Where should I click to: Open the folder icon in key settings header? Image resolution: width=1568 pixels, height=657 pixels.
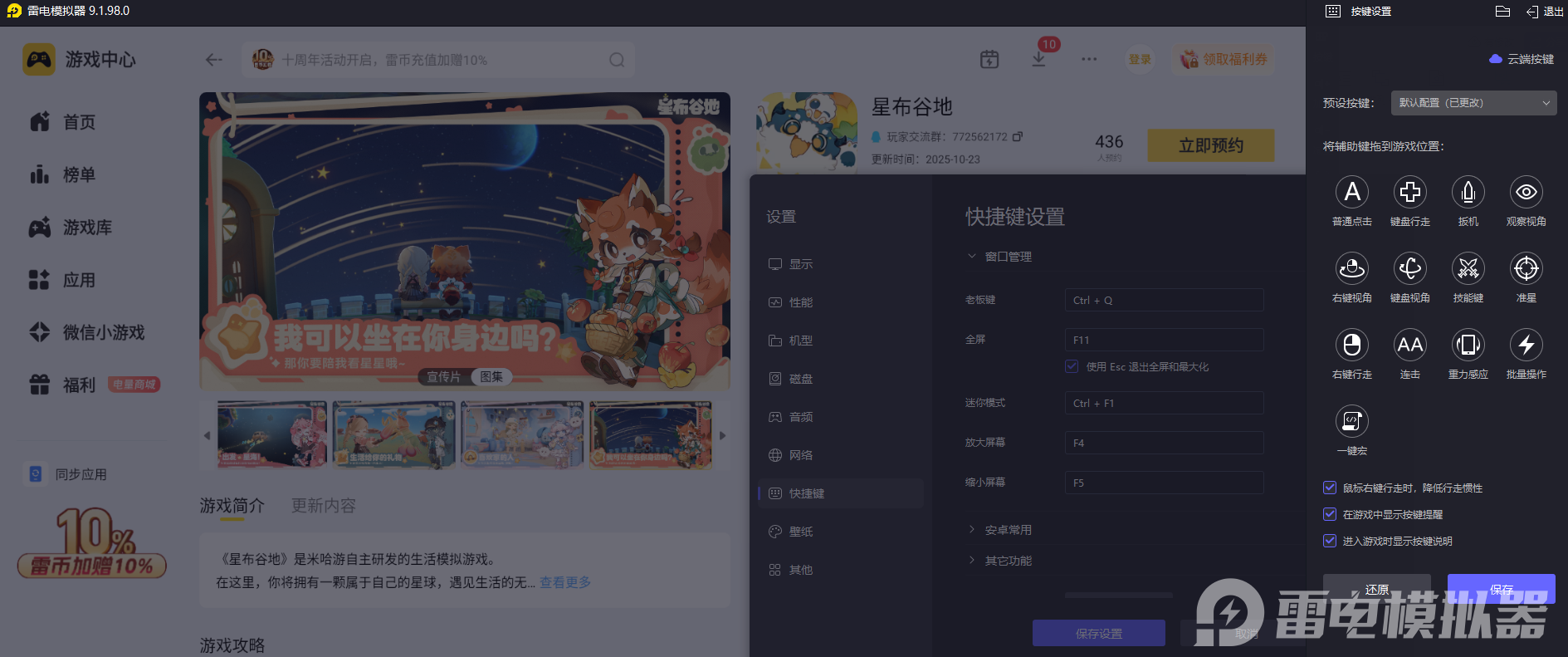click(x=1502, y=11)
